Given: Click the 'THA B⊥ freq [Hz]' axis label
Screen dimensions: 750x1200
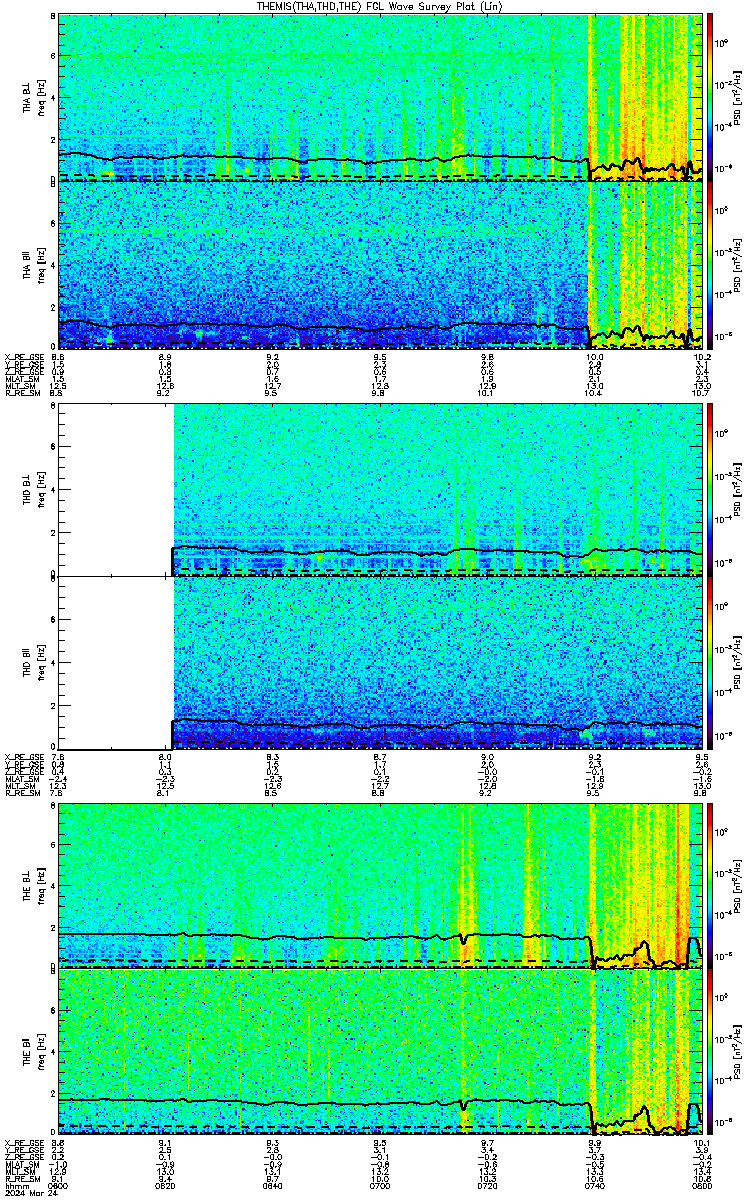Looking at the screenshot, I should coord(33,97).
